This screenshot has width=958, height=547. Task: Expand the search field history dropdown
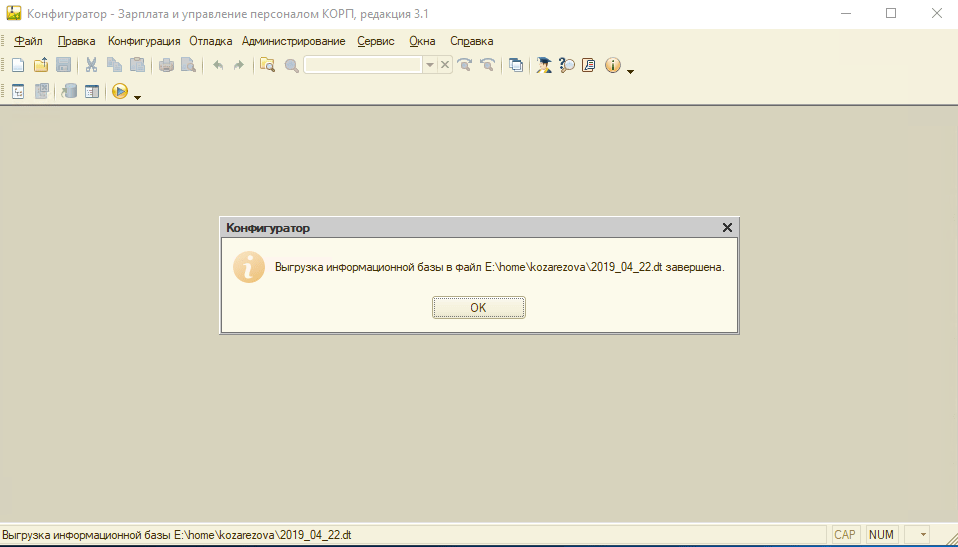tap(430, 65)
